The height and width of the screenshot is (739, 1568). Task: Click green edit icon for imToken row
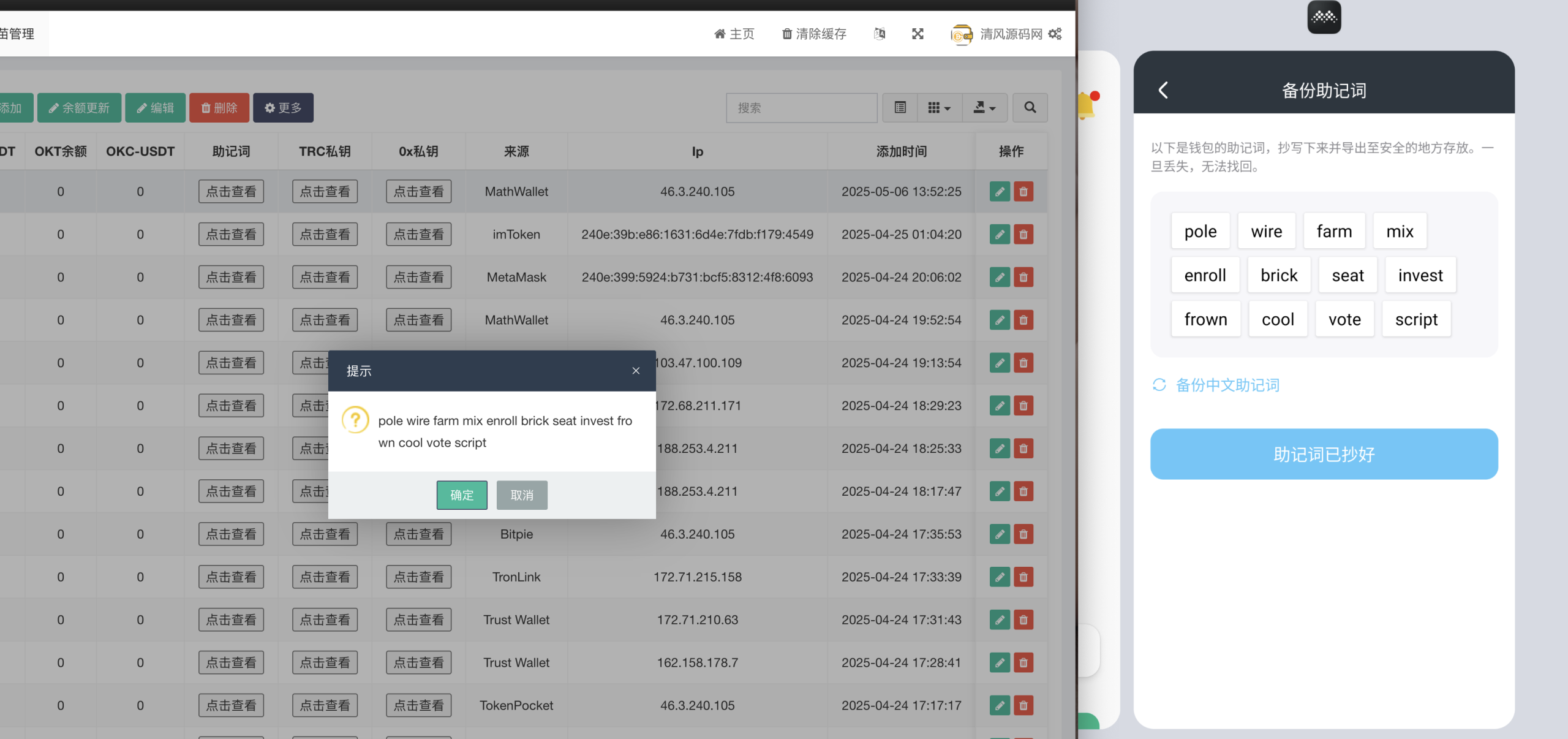point(1000,234)
